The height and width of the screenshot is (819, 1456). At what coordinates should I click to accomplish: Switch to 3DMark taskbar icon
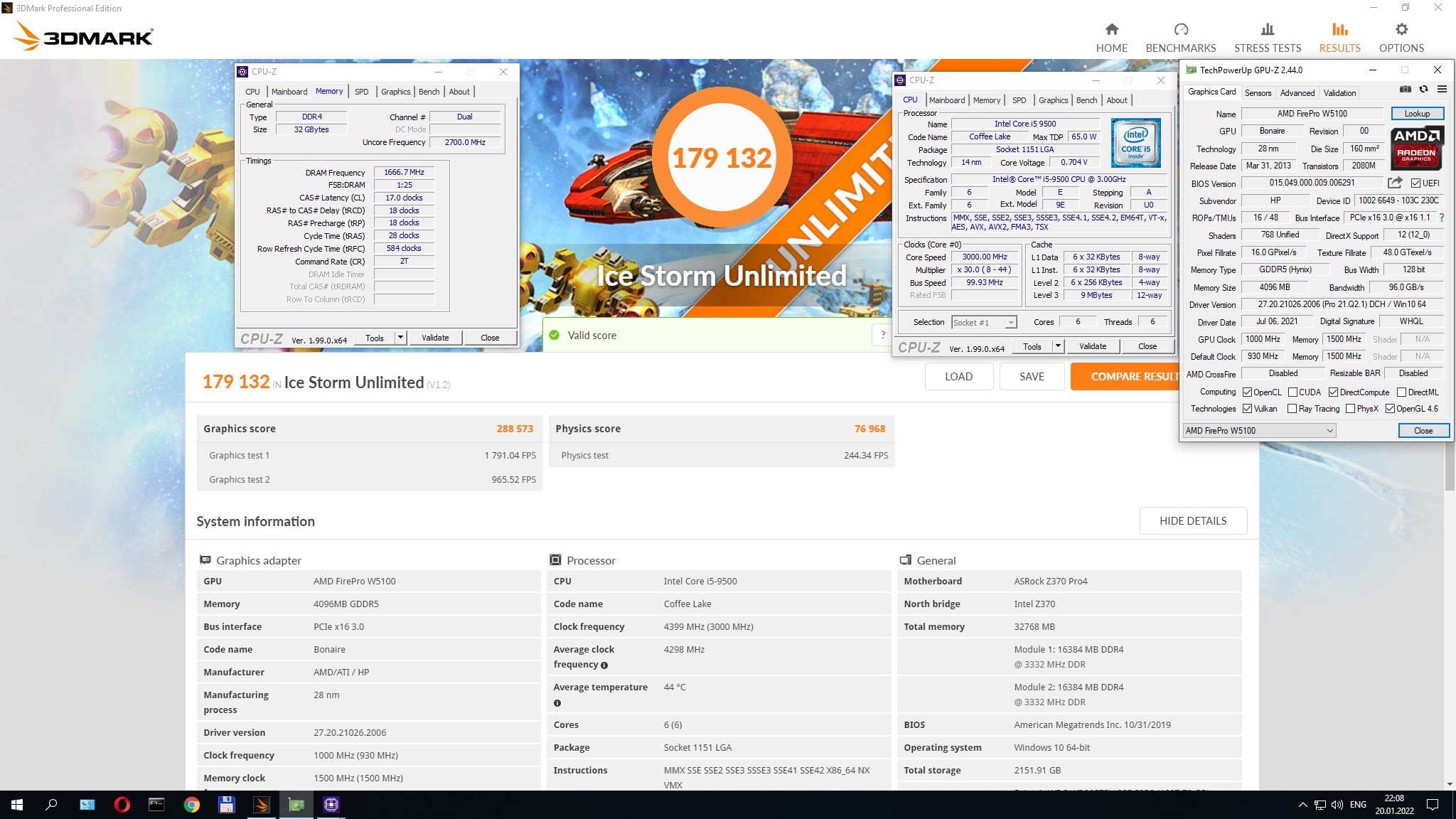(261, 805)
